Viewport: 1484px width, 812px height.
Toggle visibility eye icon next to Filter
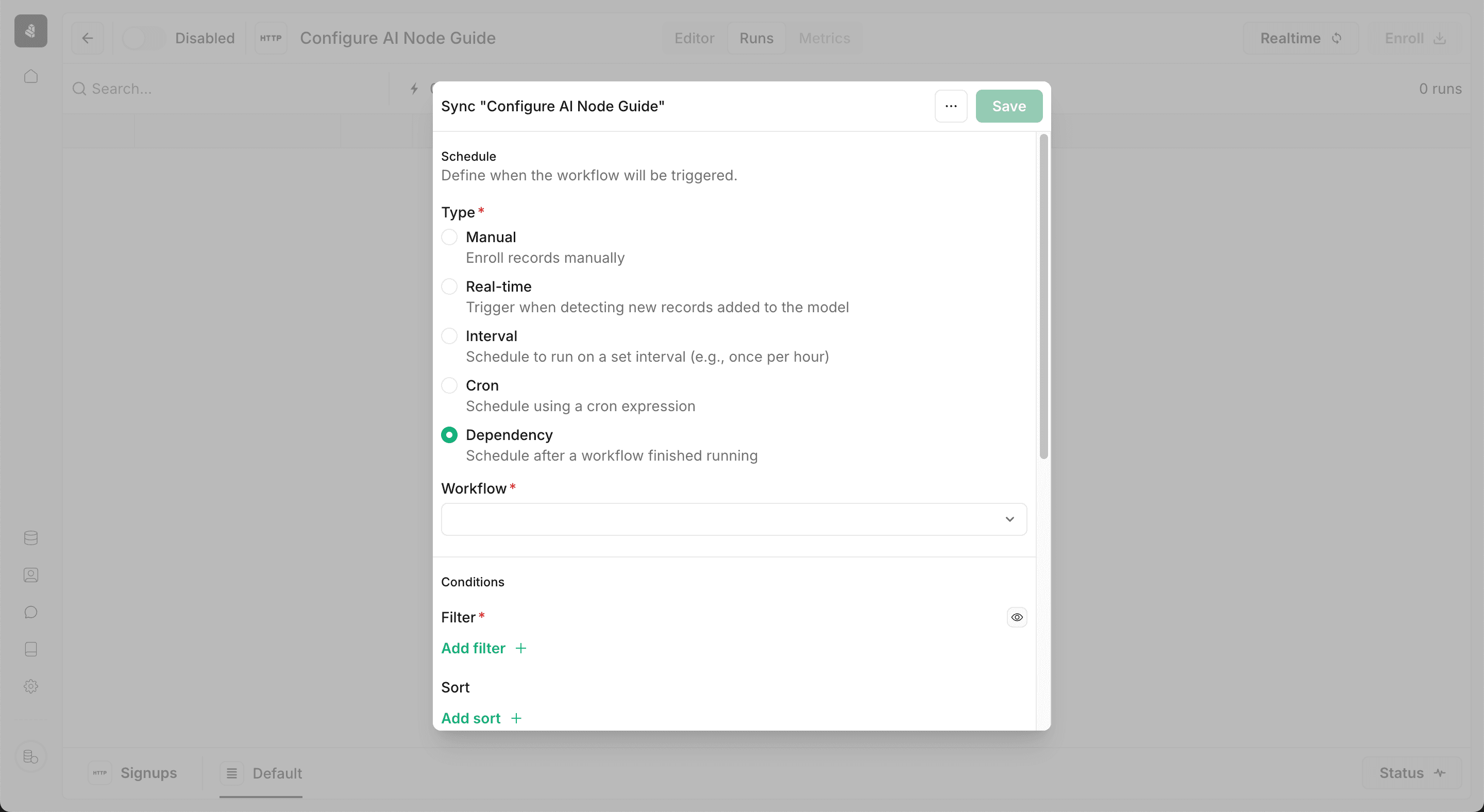pos(1017,617)
